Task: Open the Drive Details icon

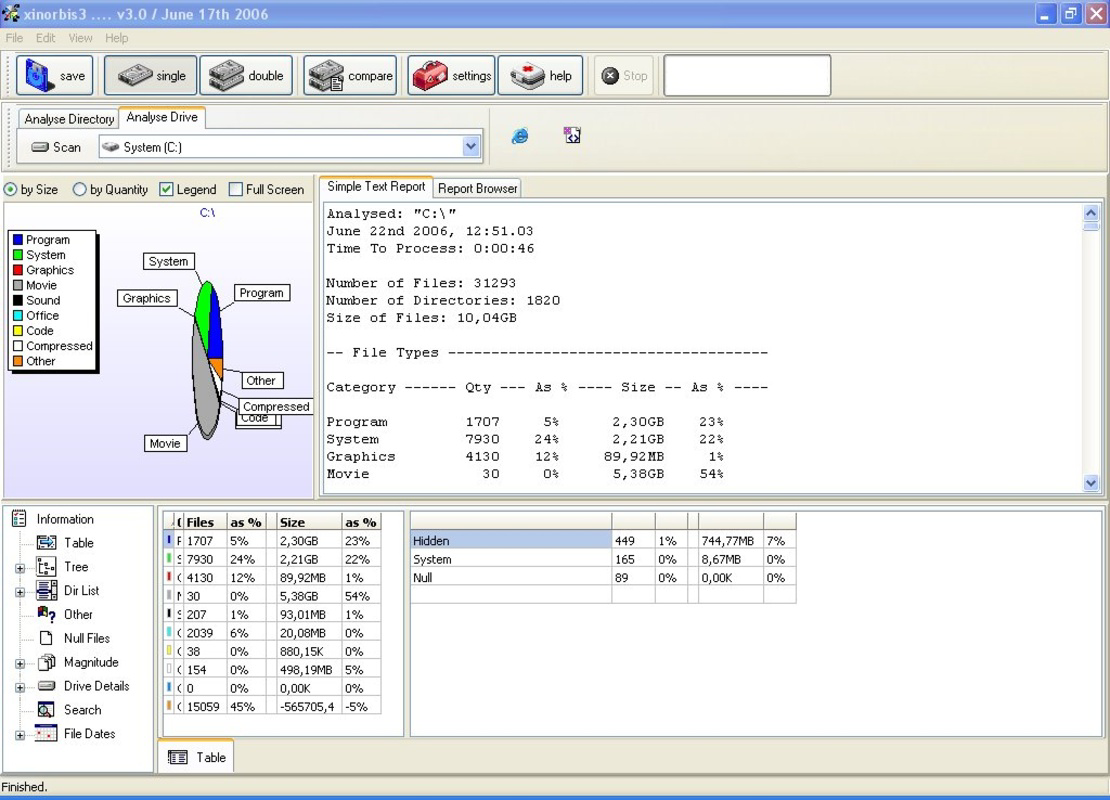Action: (x=47, y=686)
